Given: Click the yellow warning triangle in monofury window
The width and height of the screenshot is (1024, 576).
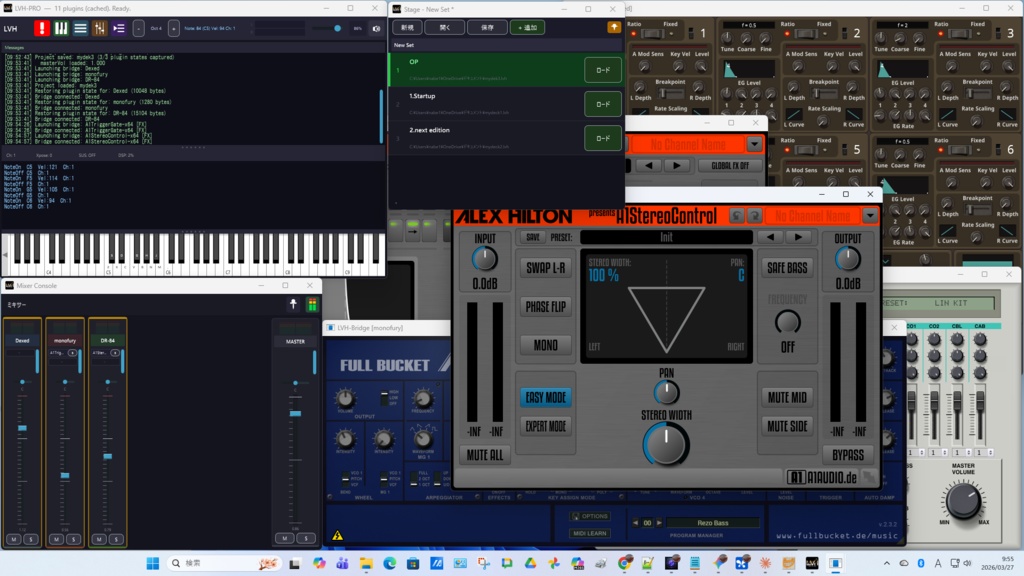Looking at the screenshot, I should 338,536.
